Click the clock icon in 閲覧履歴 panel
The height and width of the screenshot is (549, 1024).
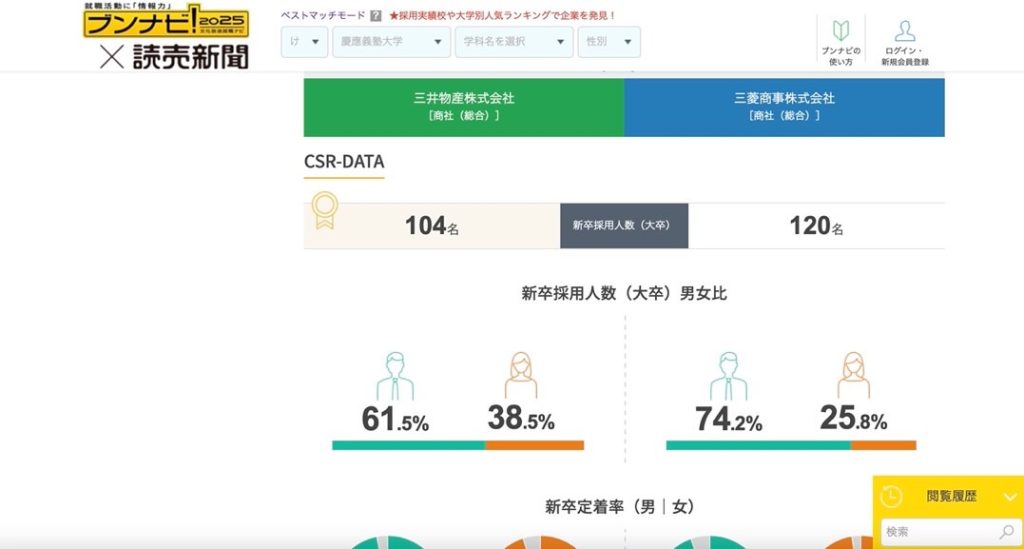click(891, 497)
